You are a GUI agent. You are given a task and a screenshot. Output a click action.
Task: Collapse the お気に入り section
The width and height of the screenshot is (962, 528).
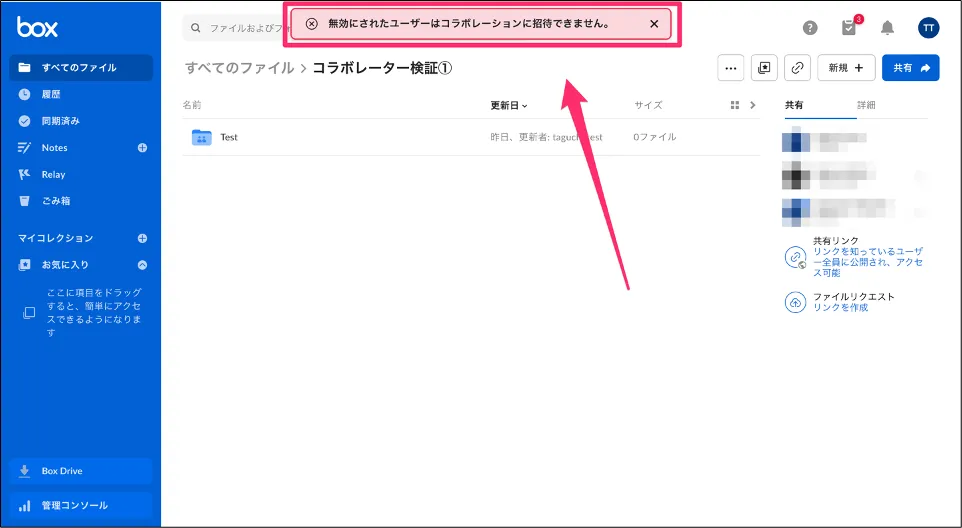(142, 265)
